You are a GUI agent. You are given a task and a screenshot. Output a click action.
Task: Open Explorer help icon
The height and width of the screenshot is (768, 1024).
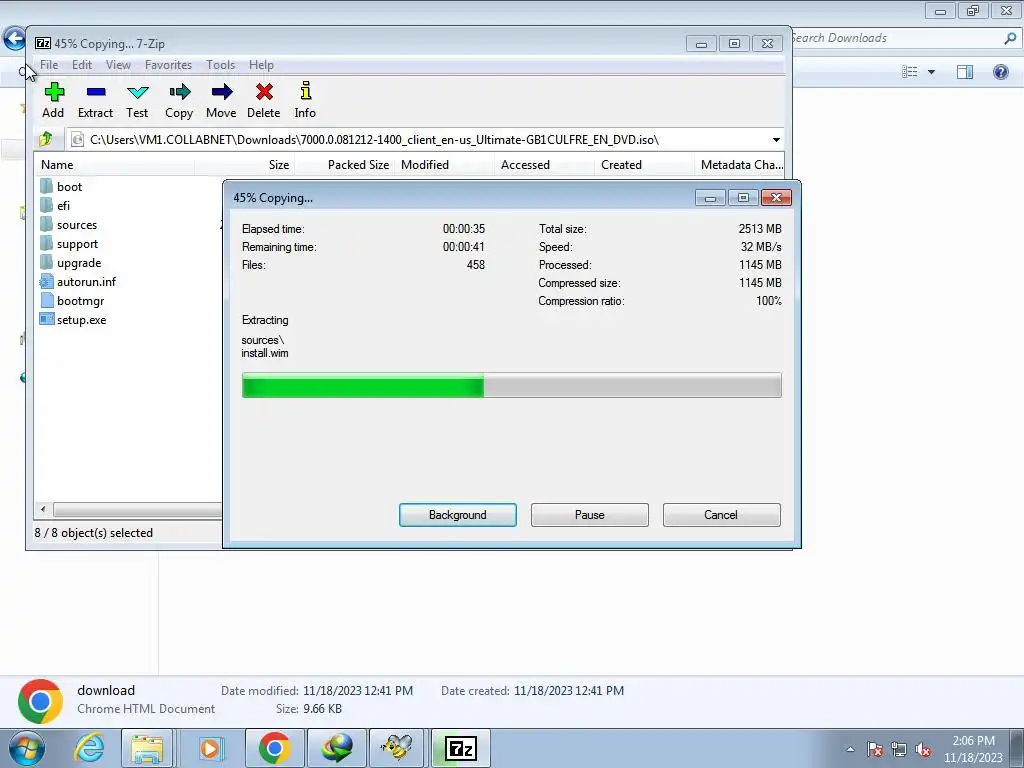click(x=1000, y=72)
